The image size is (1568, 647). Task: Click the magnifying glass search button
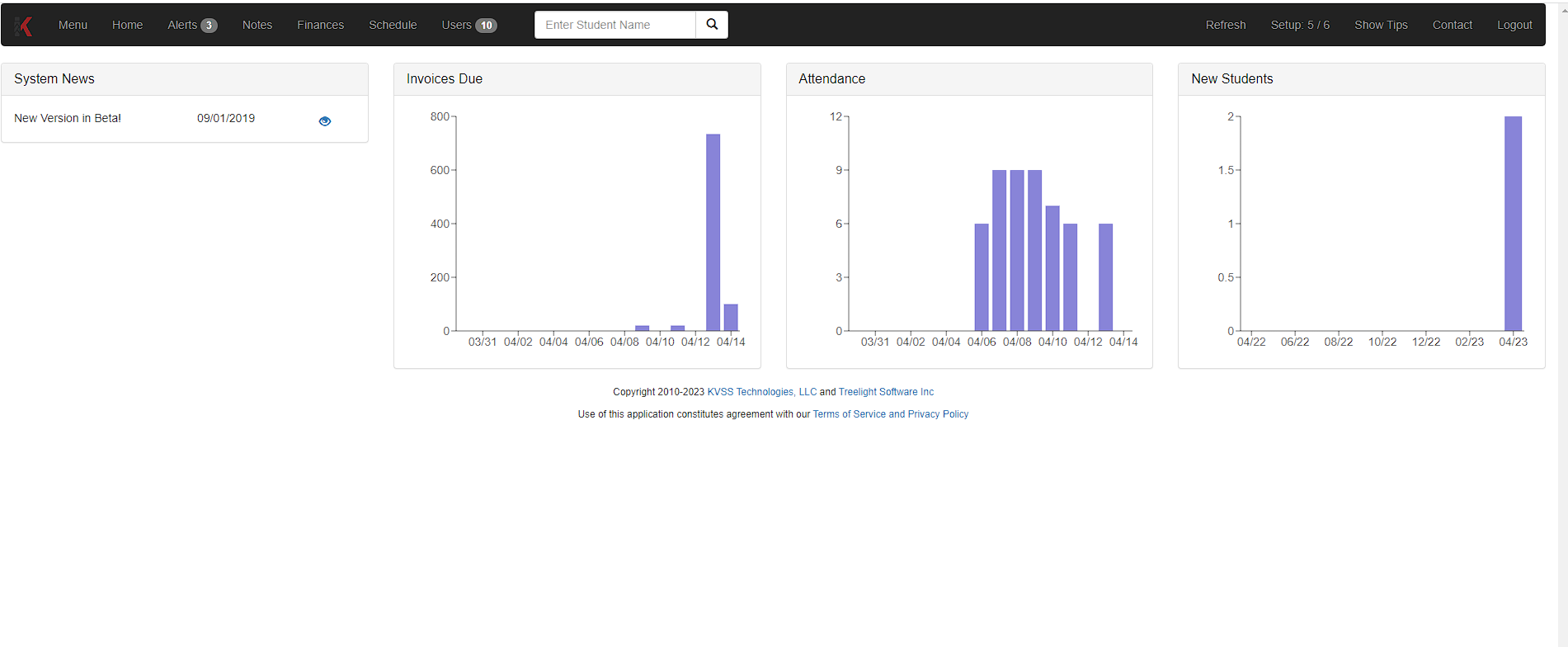pos(712,25)
